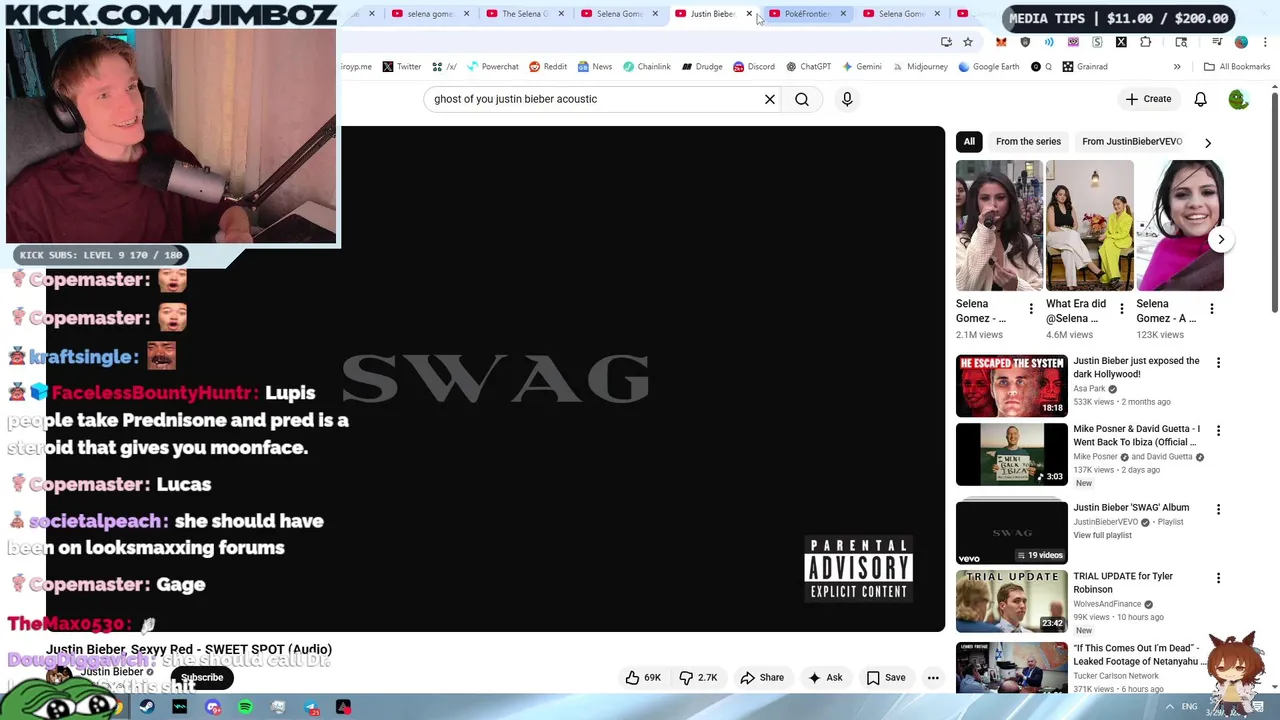
Task: Select the From the series chip
Action: (x=1028, y=141)
